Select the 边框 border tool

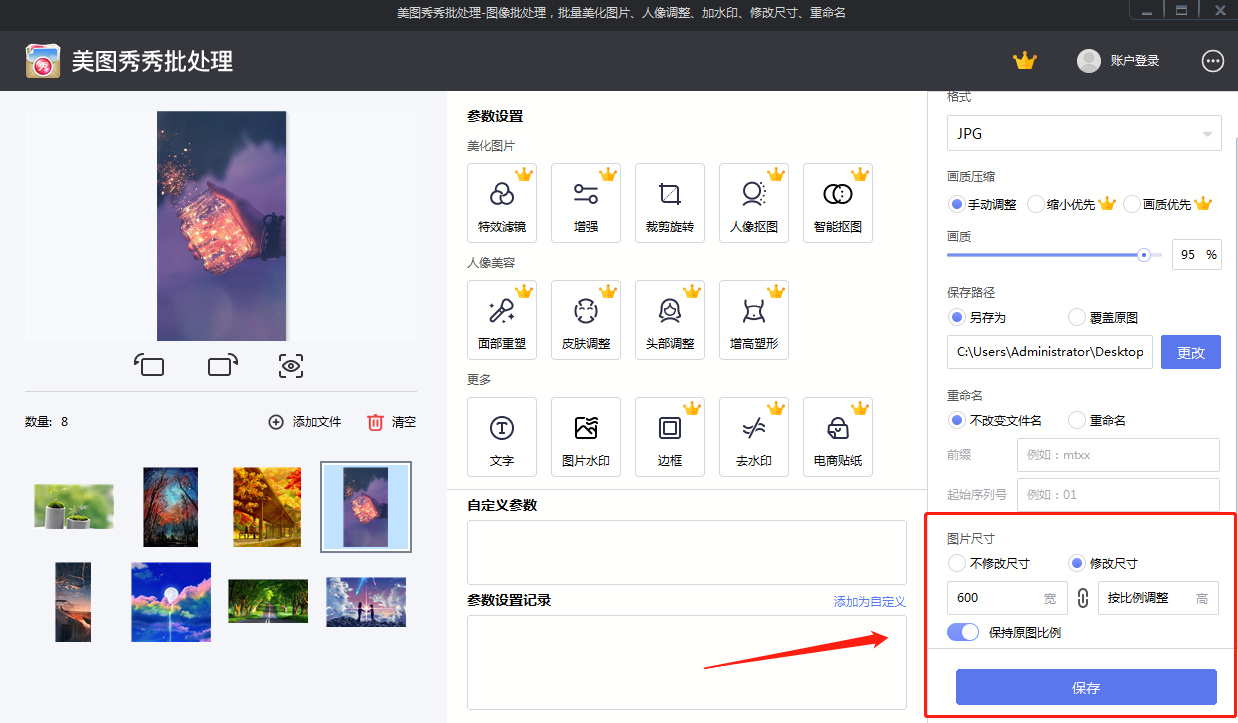click(x=670, y=437)
